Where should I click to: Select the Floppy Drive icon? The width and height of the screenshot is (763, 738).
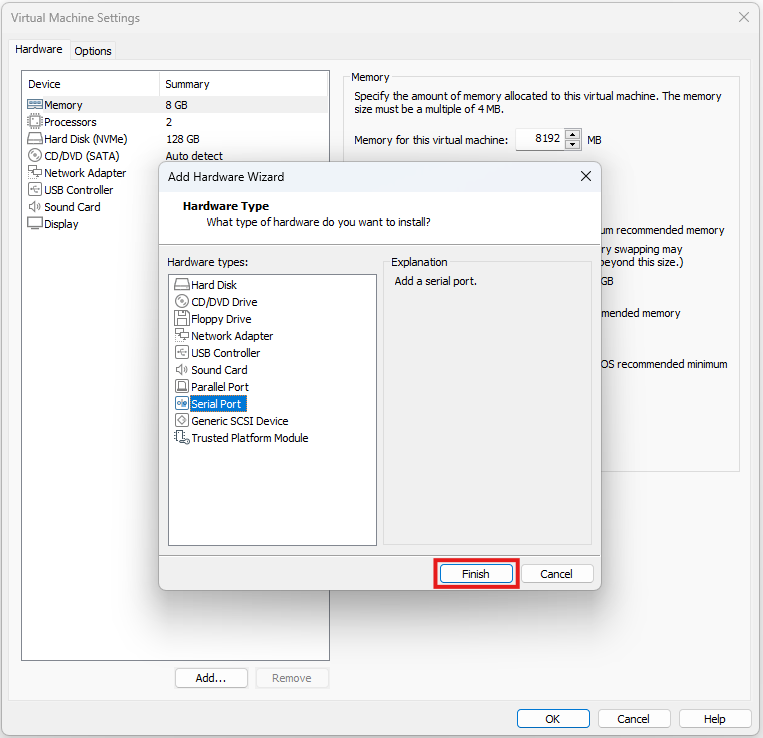(182, 319)
